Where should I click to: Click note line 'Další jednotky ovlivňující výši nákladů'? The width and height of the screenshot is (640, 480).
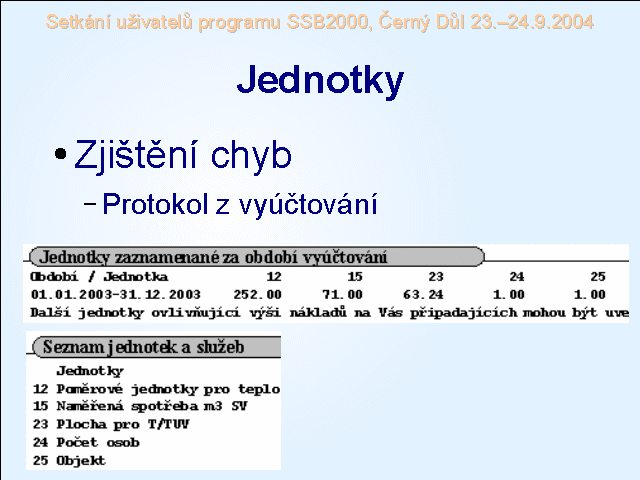188,313
